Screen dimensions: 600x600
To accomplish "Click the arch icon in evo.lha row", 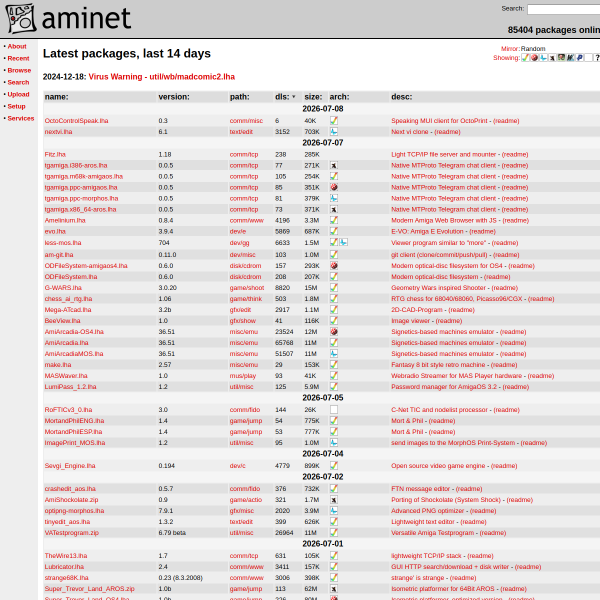I will (x=334, y=232).
